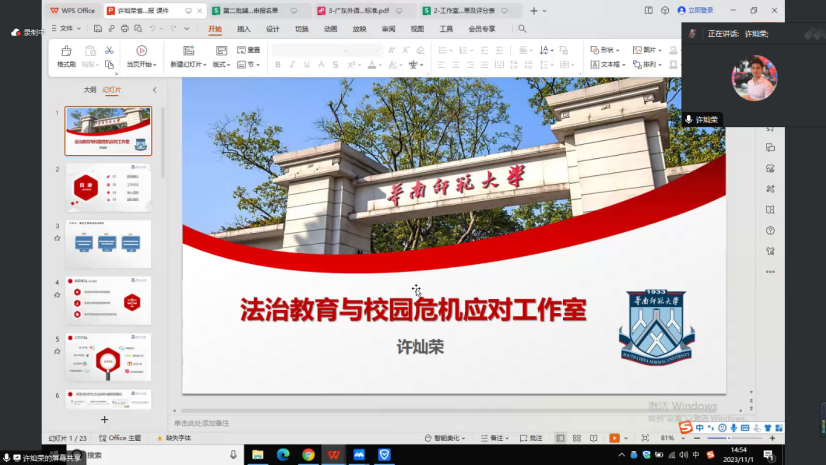Image resolution: width=826 pixels, height=465 pixels.
Task: Open the Insert (插入) ribbon tab
Action: [244, 29]
